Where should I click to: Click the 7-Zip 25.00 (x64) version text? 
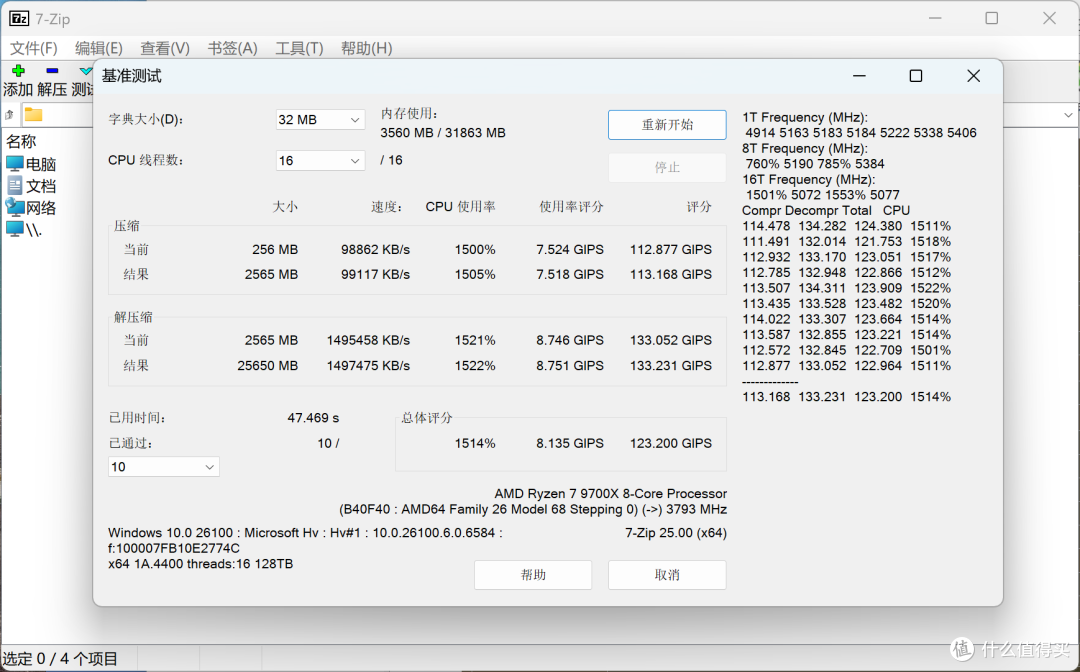[676, 533]
